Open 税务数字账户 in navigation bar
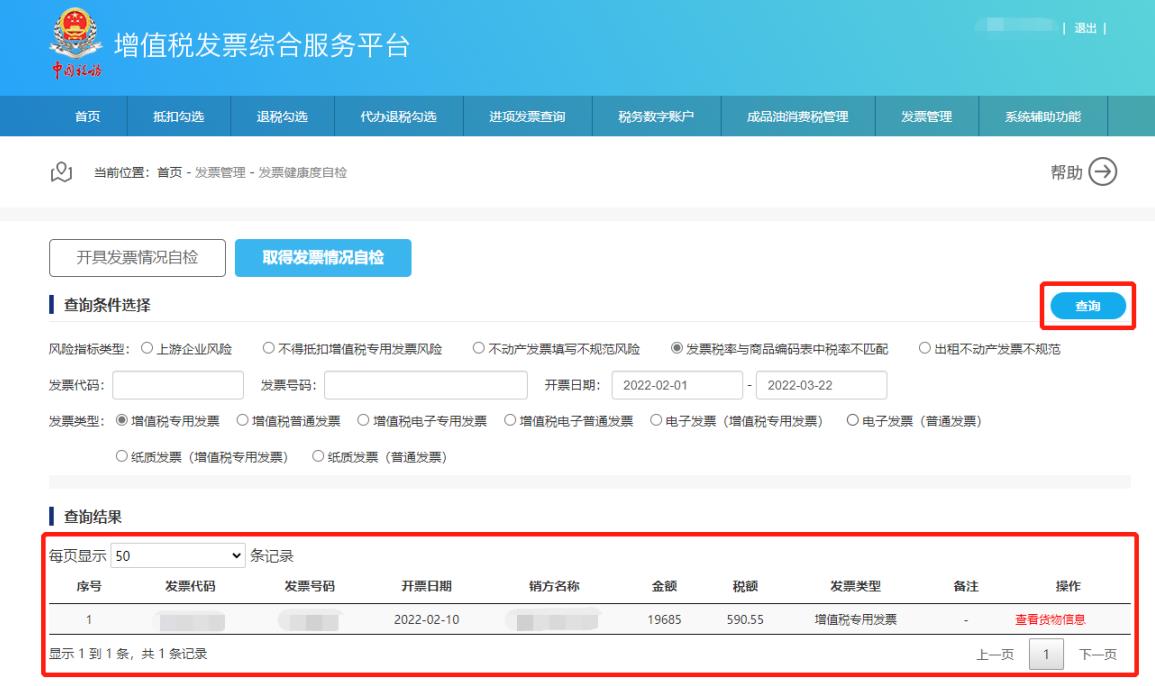Viewport: 1155px width, 686px height. tap(656, 116)
